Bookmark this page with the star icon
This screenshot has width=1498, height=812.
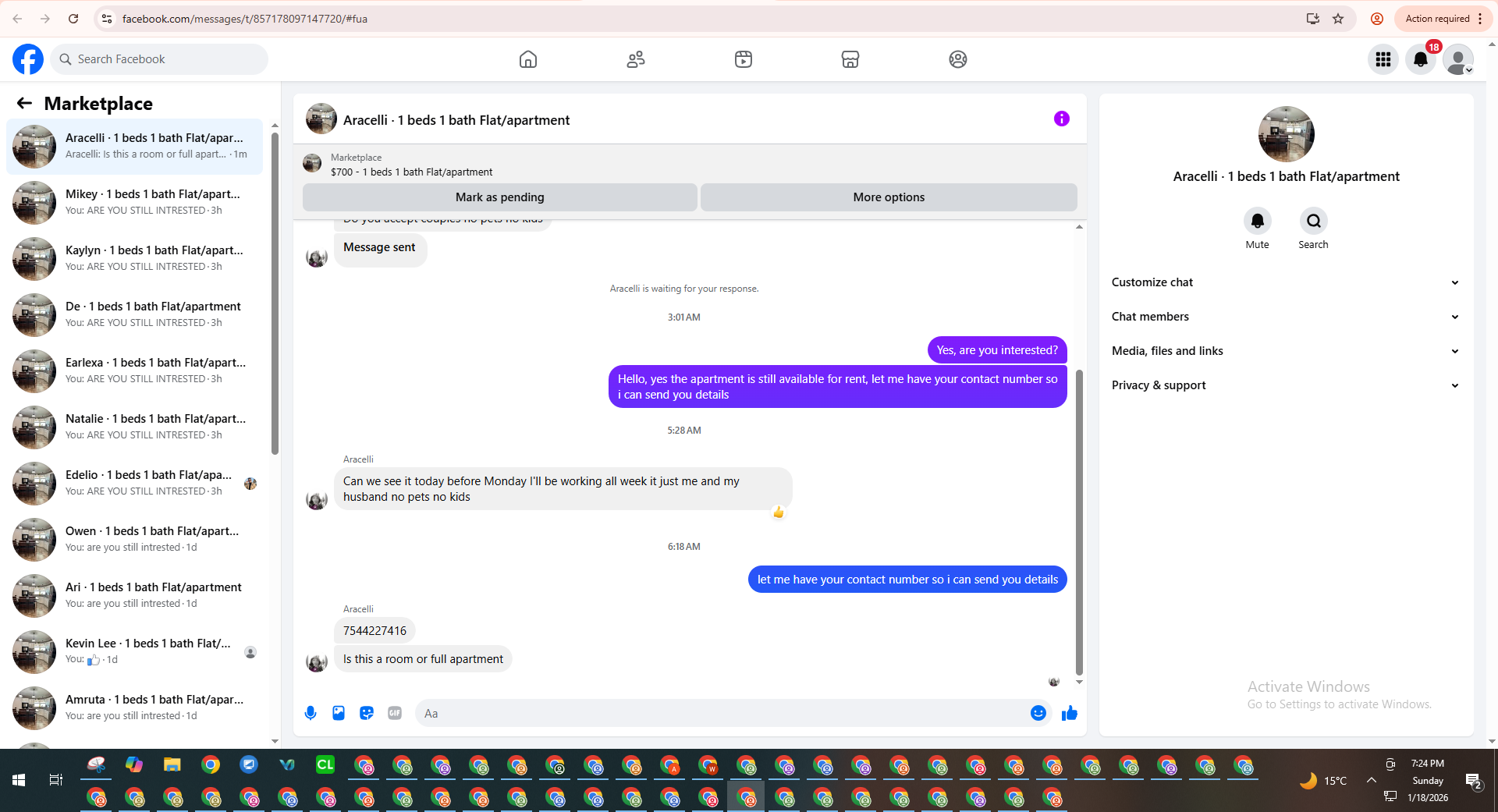point(1338,19)
